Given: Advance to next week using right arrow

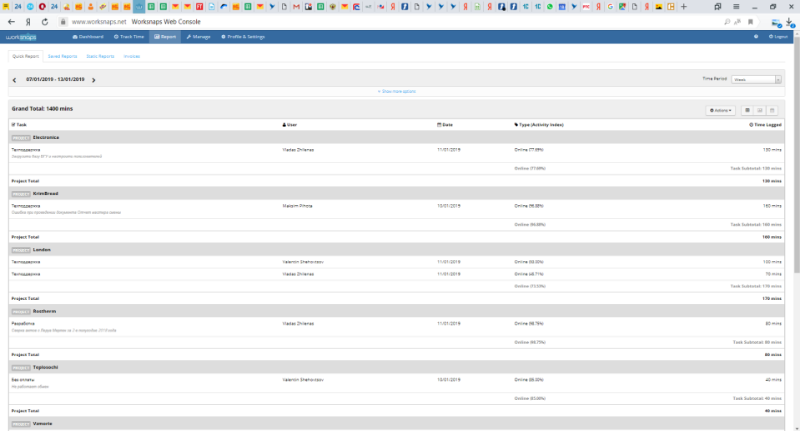Looking at the screenshot, I should pyautogui.click(x=93, y=79).
